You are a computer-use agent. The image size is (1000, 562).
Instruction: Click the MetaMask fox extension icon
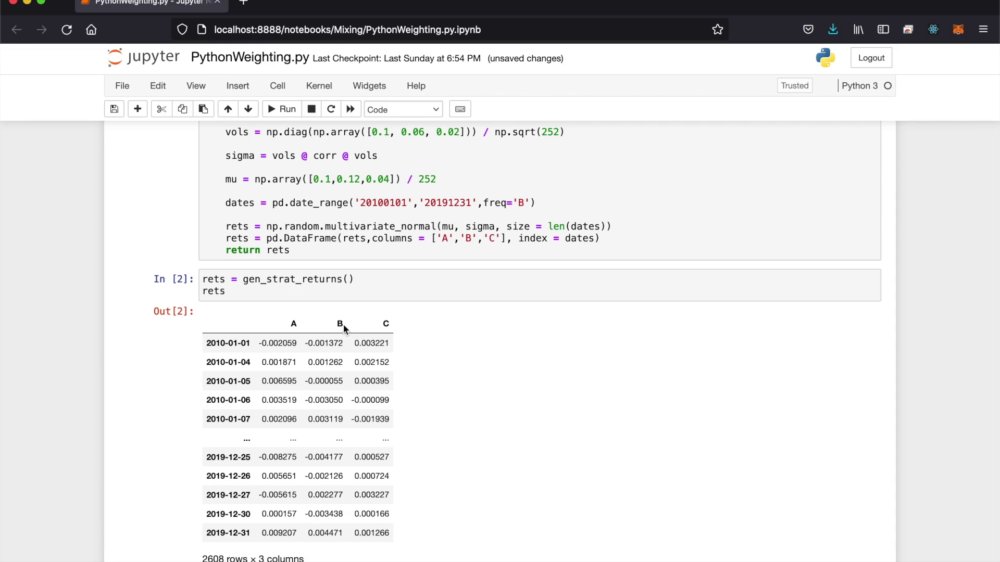pyautogui.click(x=958, y=29)
